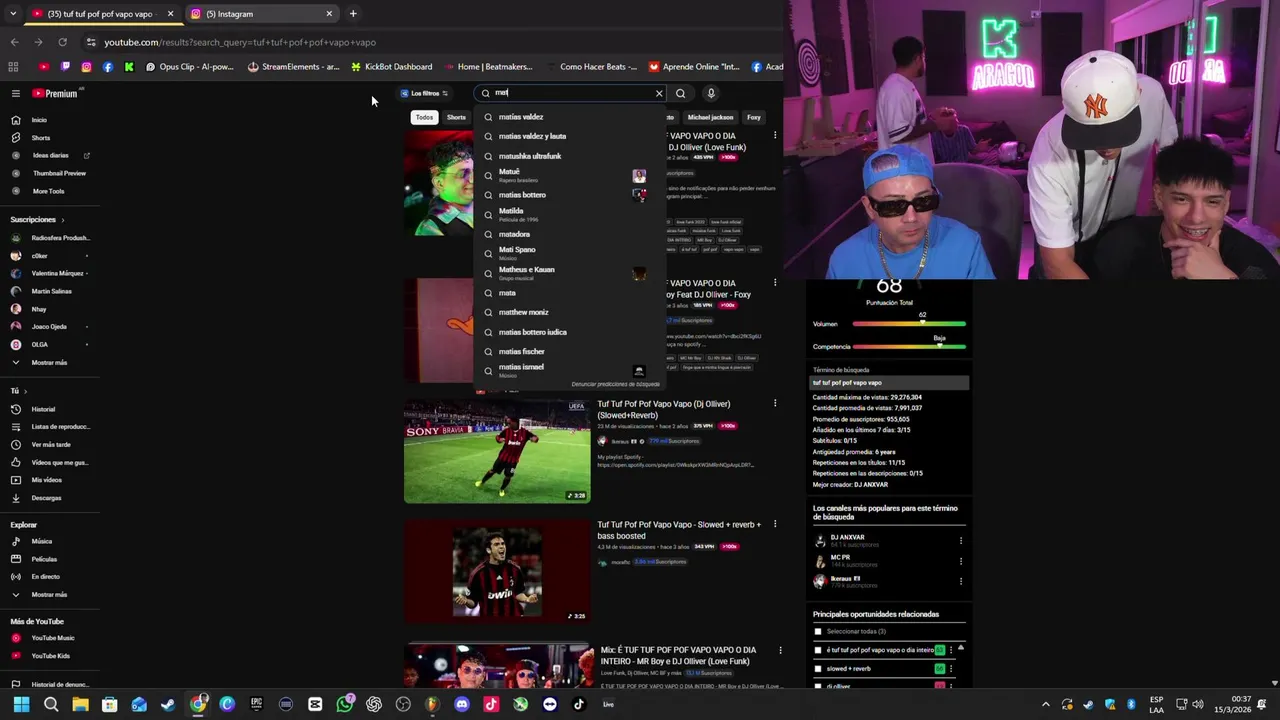Reload the page in browser

62,42
